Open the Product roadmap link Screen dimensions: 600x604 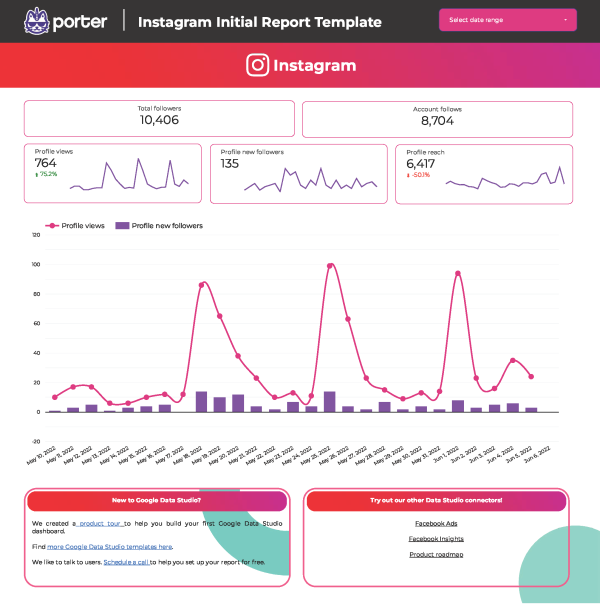[x=436, y=554]
